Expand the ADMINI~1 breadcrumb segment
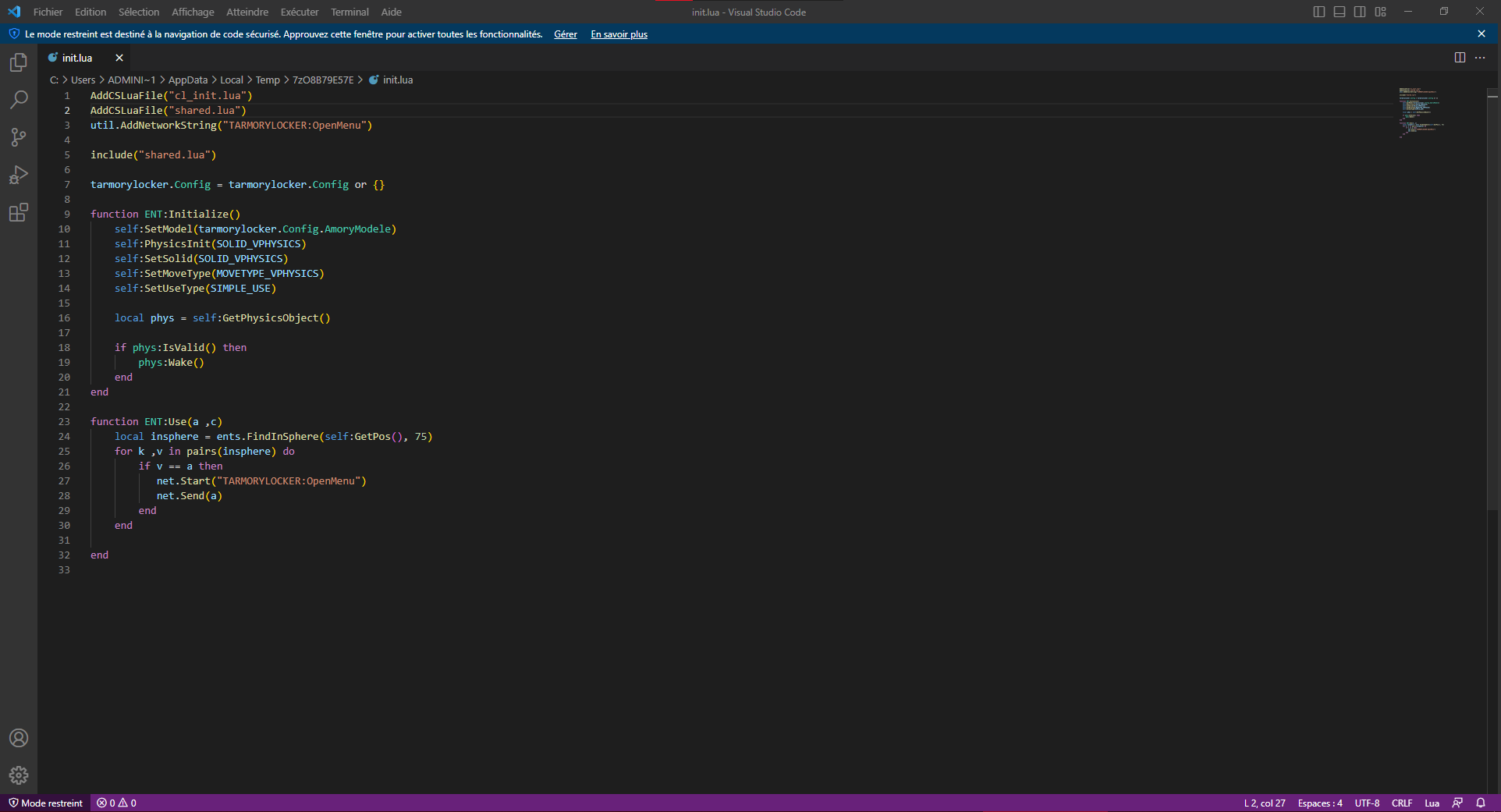1501x812 pixels. click(x=131, y=80)
